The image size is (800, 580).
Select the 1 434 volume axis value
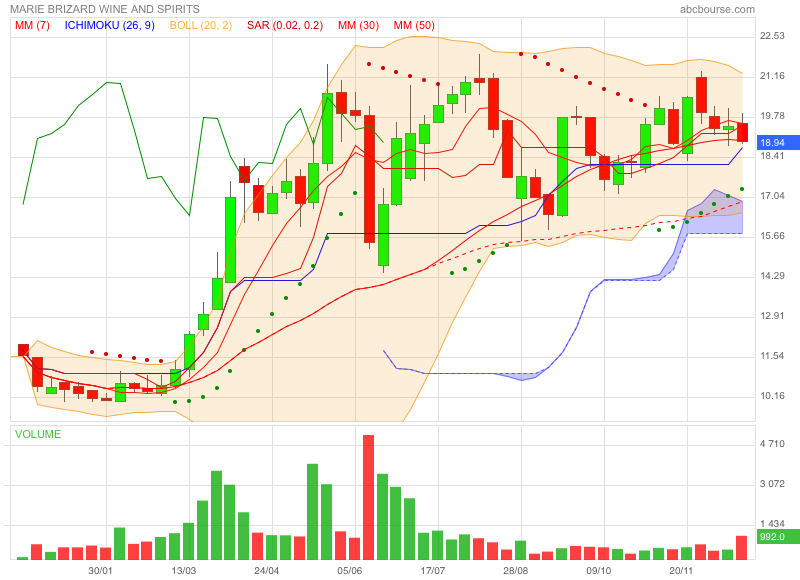[x=772, y=524]
